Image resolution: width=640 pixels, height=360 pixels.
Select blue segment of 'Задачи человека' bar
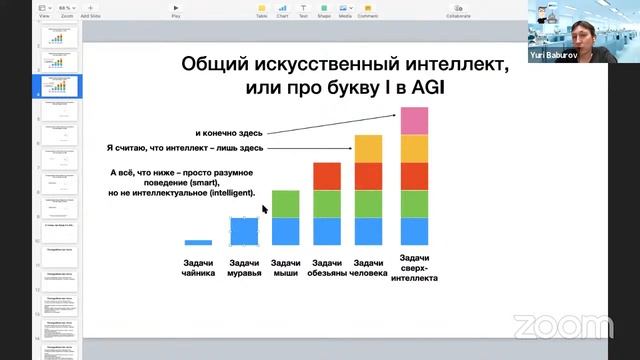[x=369, y=231]
